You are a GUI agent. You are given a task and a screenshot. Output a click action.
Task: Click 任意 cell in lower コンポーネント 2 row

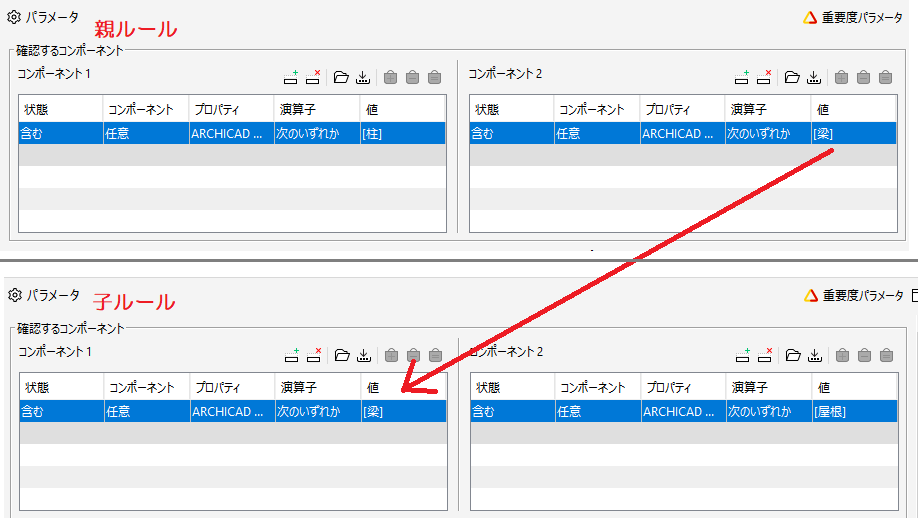598,411
